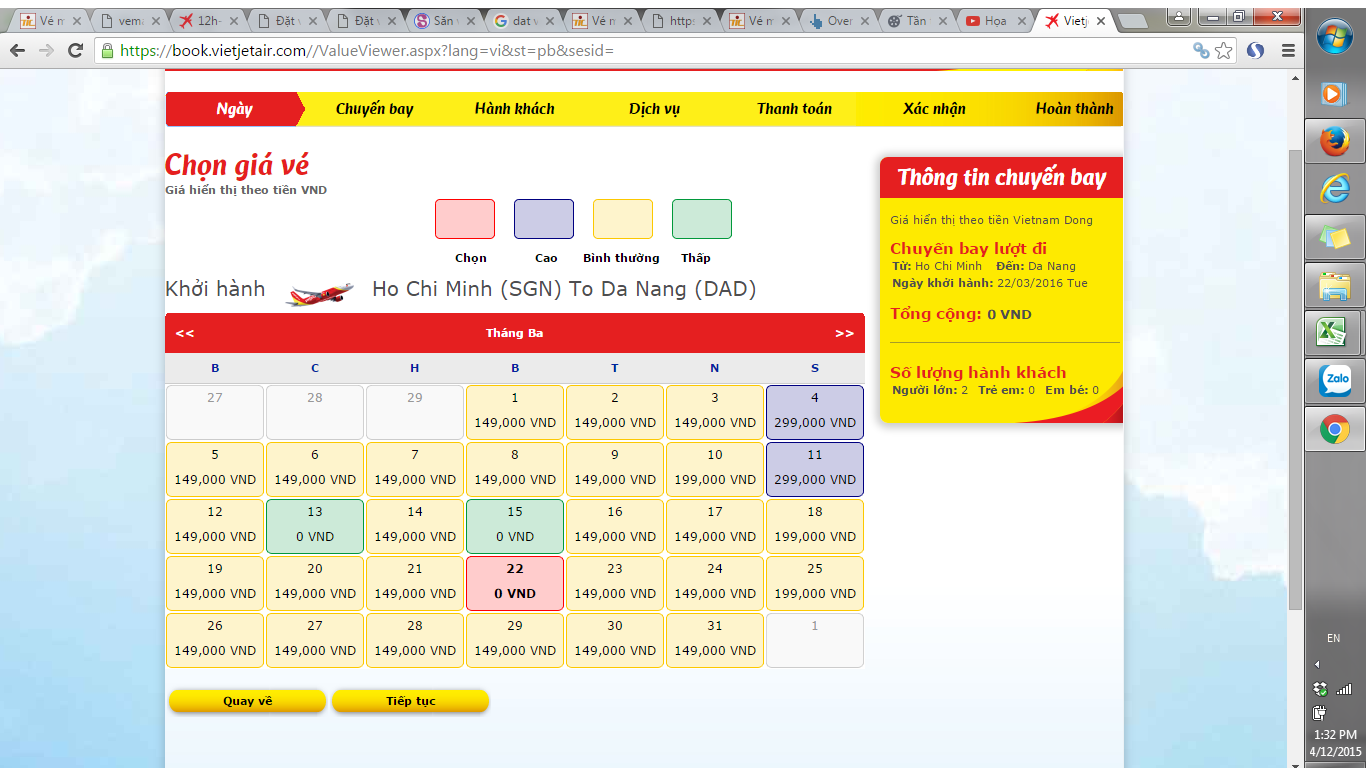
Task: Select date 31 priced 149,000 VND
Action: pos(715,640)
